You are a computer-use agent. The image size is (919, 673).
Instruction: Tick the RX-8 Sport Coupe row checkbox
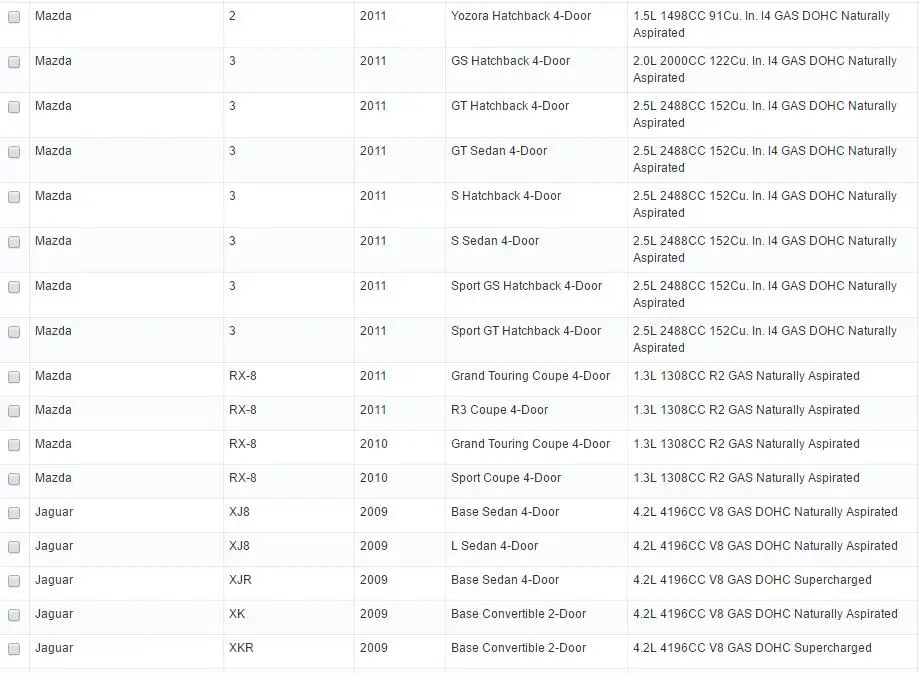pos(14,479)
